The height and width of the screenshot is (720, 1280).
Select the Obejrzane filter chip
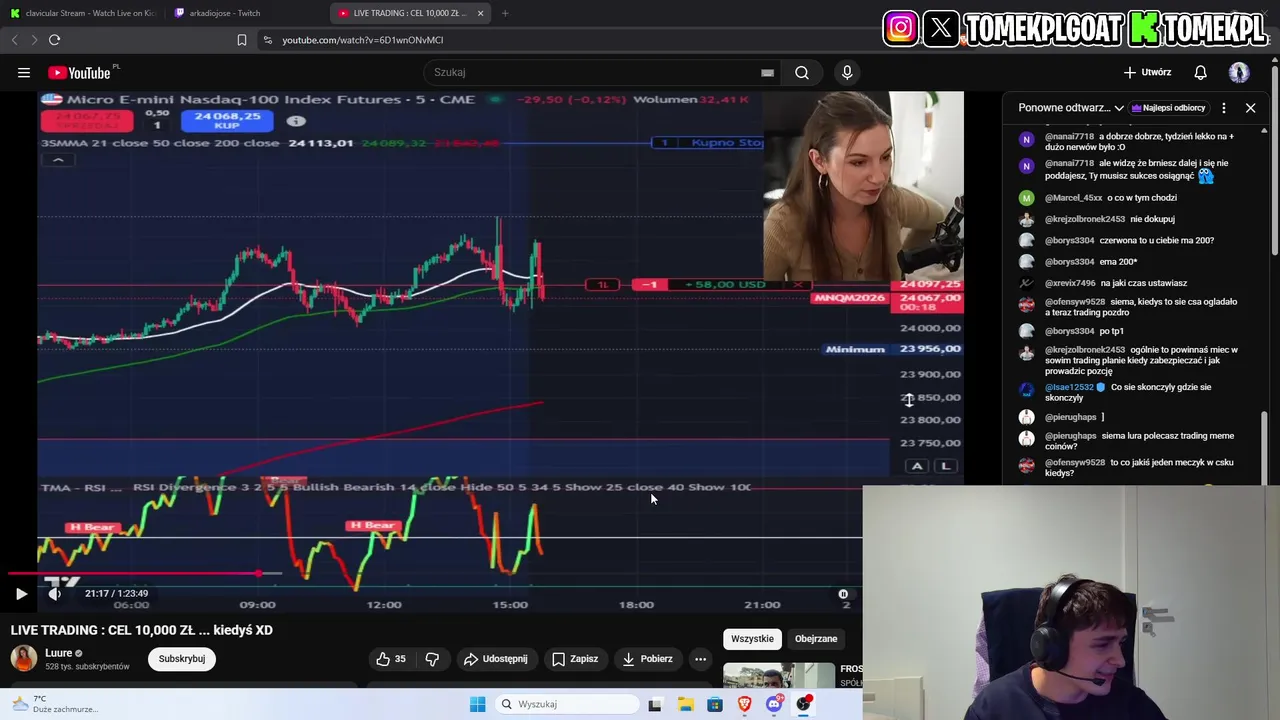point(816,638)
